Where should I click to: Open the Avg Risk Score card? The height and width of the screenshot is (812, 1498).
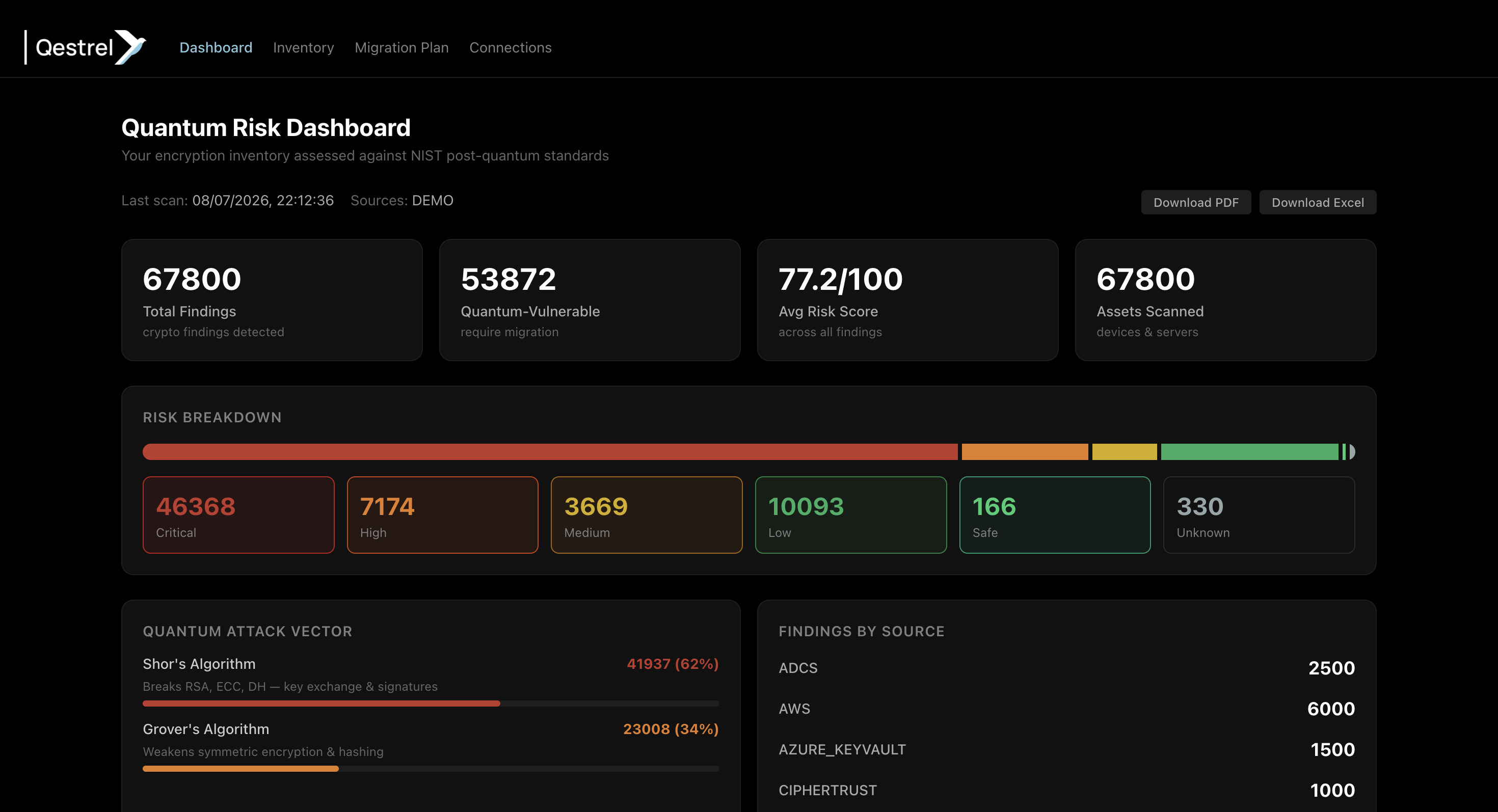pyautogui.click(x=907, y=300)
